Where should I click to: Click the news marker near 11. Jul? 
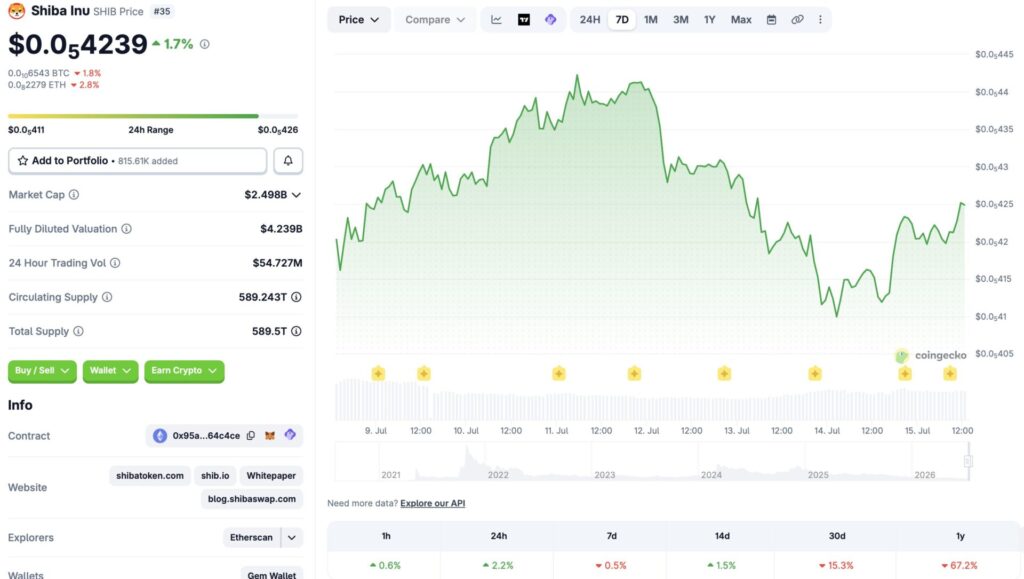pyautogui.click(x=558, y=373)
